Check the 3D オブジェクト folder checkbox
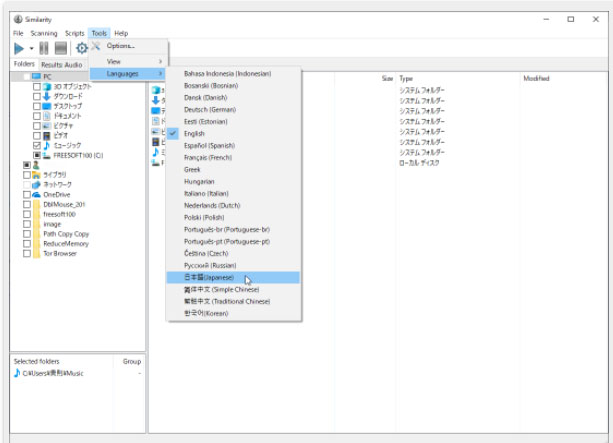Screen dimensions: 613x443 37,86
